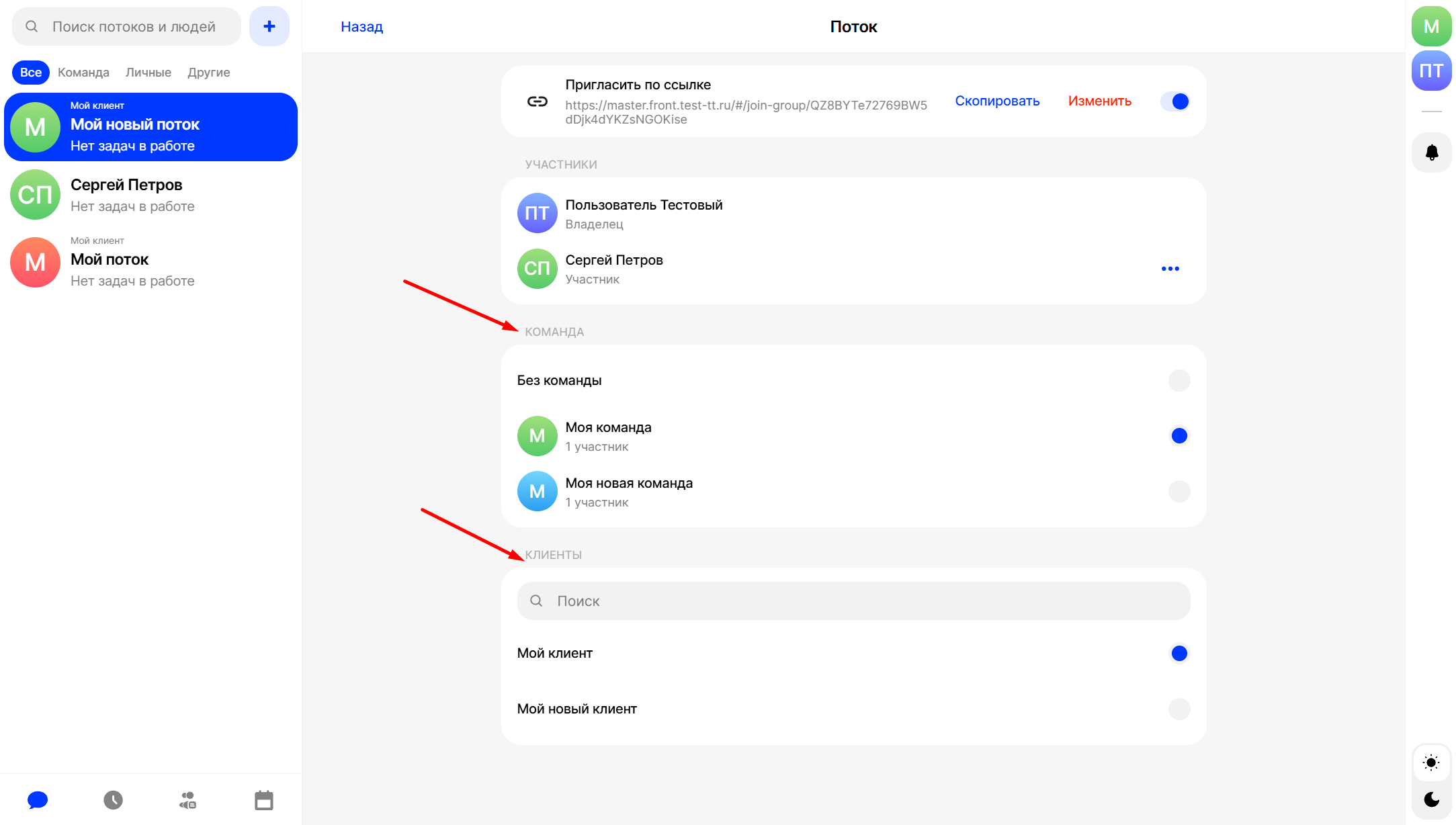Disable the invite by link toggle
The height and width of the screenshot is (825, 1456).
click(1175, 101)
